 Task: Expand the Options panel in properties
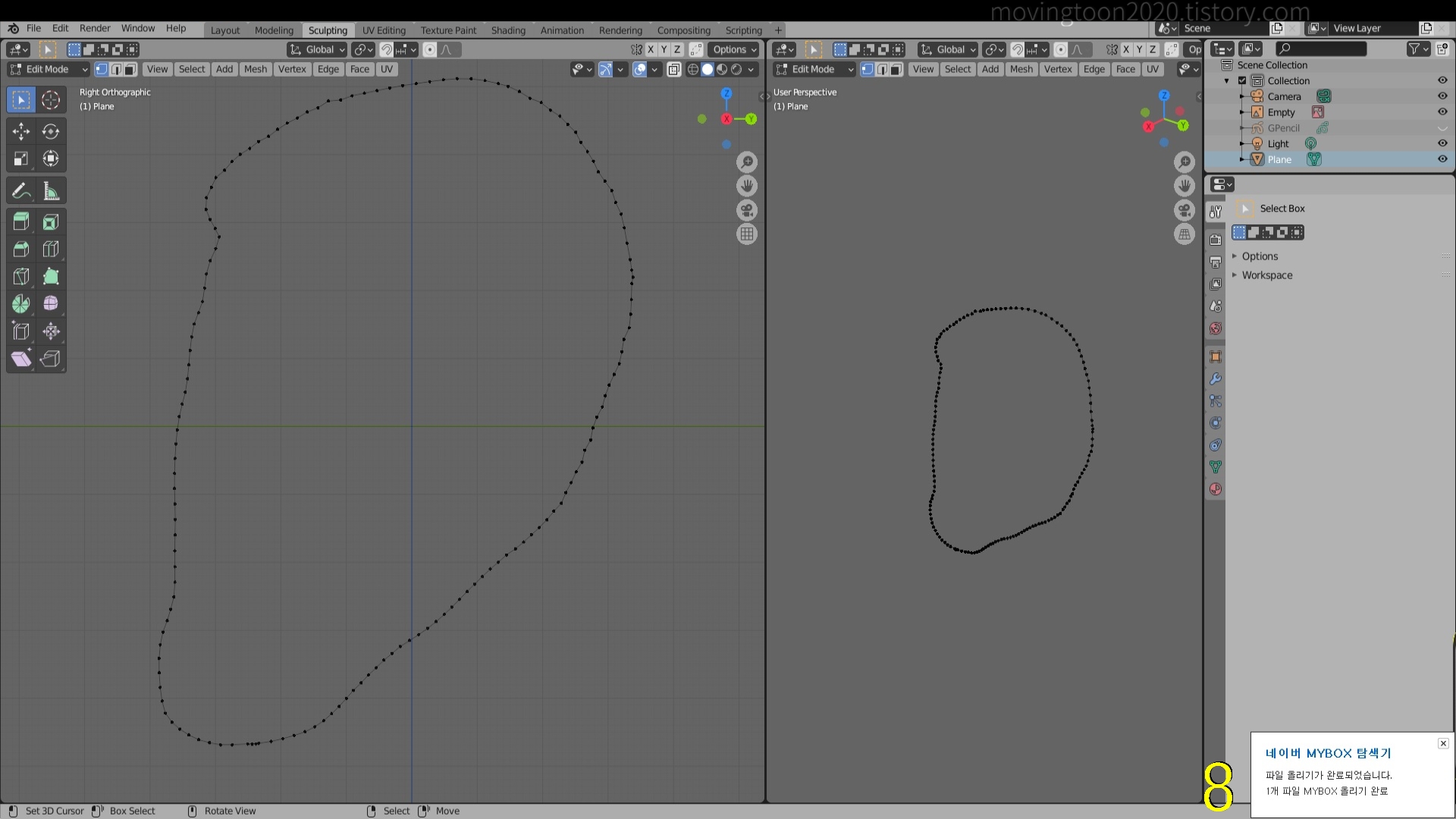(1260, 256)
